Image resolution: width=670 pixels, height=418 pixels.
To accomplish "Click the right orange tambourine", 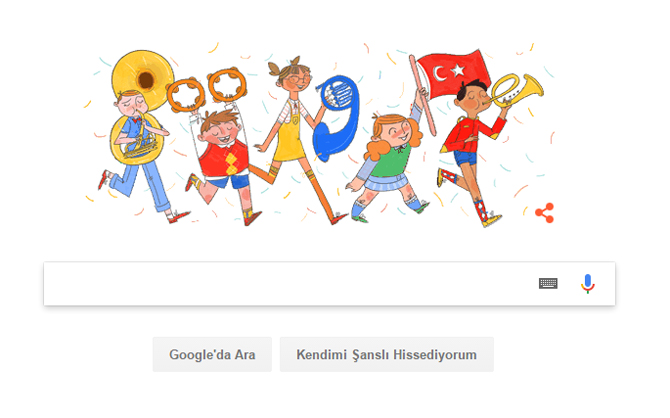I will coord(227,85).
